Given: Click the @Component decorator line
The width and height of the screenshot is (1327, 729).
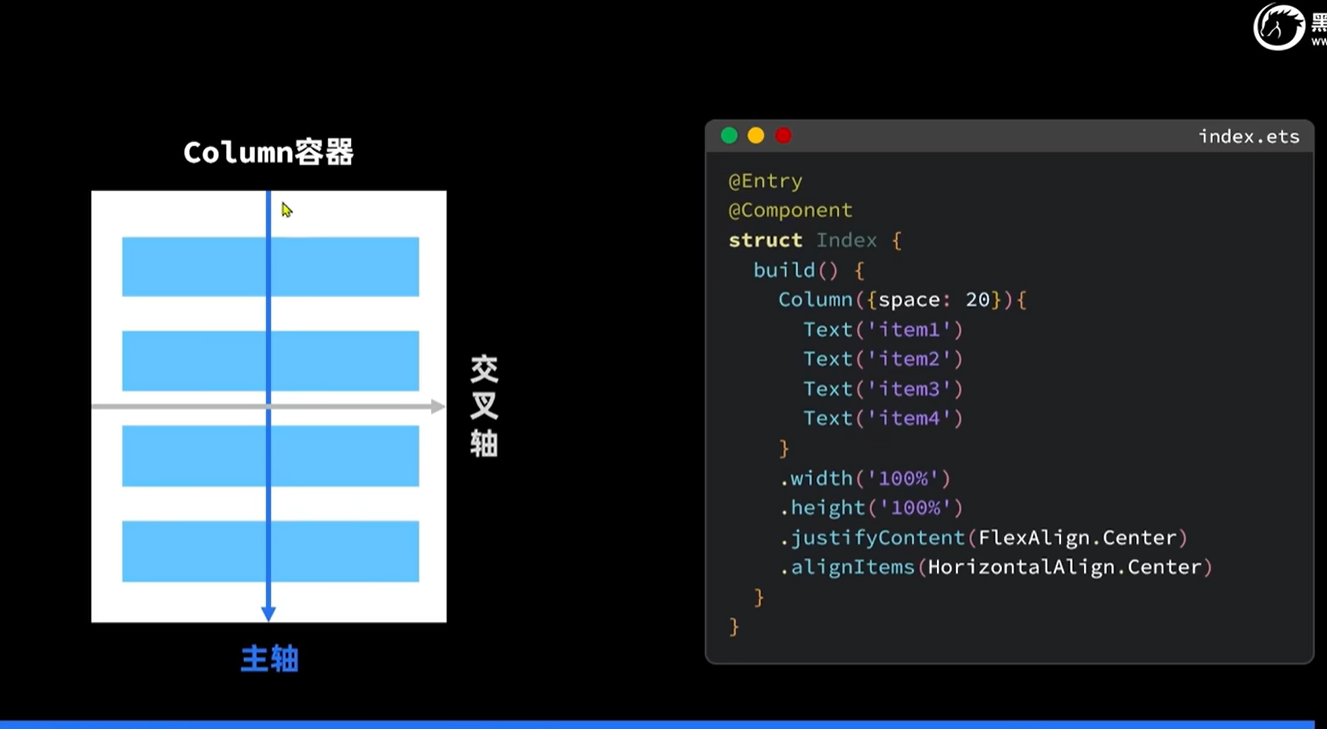Looking at the screenshot, I should tap(790, 210).
